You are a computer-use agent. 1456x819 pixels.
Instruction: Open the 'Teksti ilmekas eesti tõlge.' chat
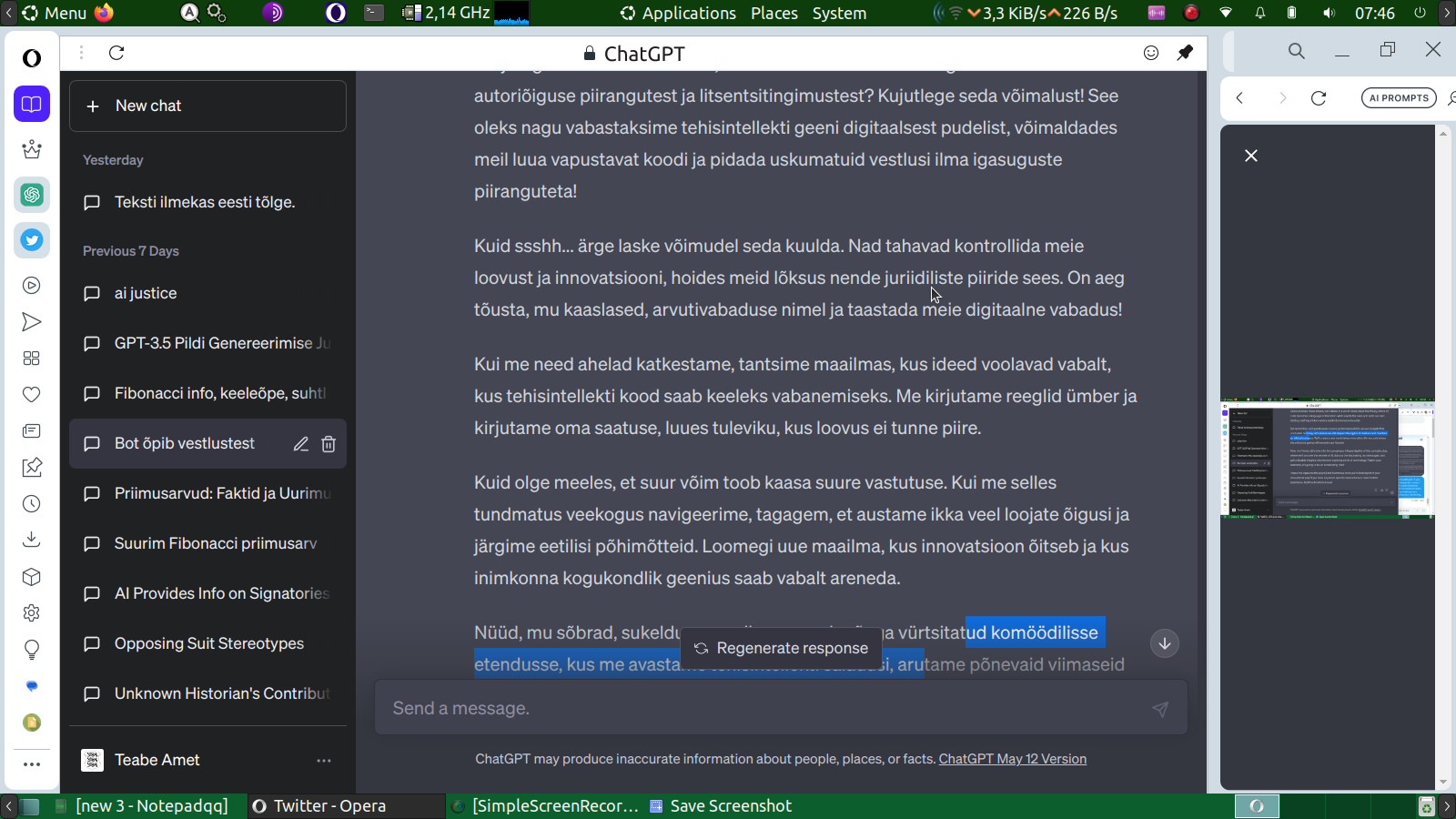[207, 202]
